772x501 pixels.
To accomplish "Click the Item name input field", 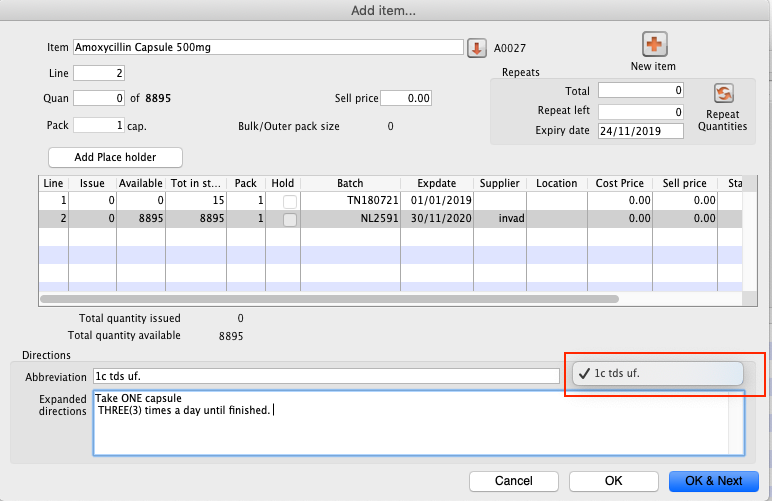I will (x=266, y=47).
